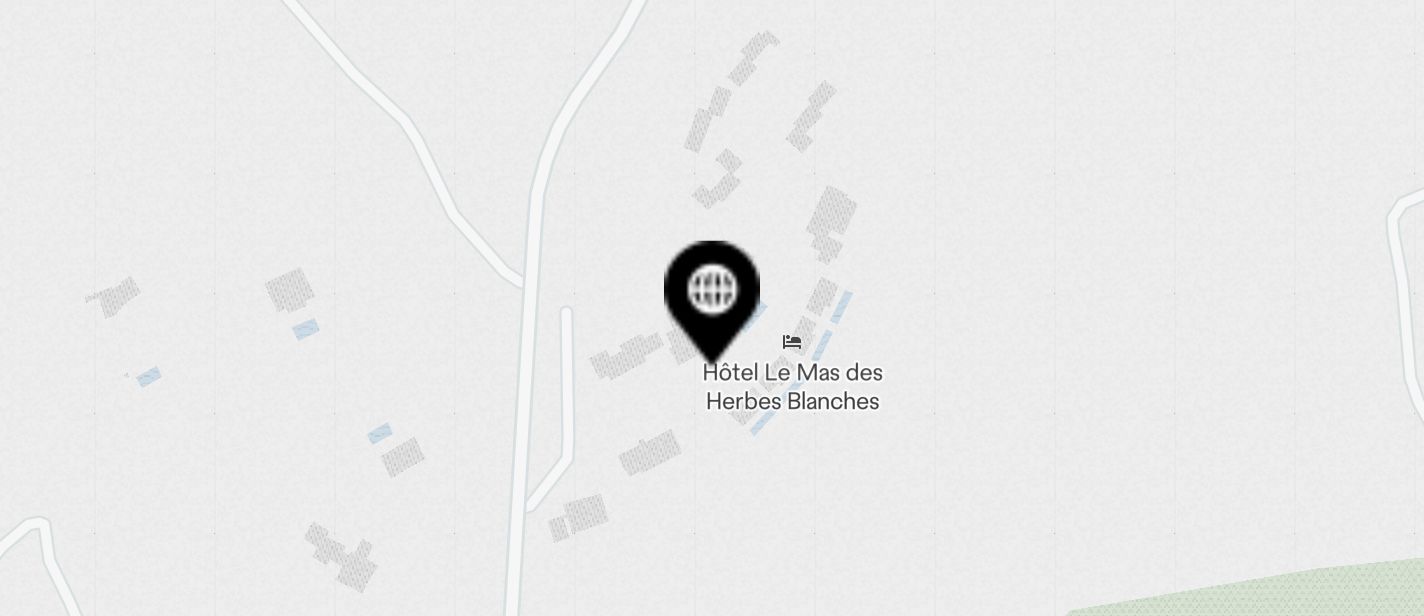Select the hotel bed icon
The width and height of the screenshot is (1424, 616).
coord(792,342)
